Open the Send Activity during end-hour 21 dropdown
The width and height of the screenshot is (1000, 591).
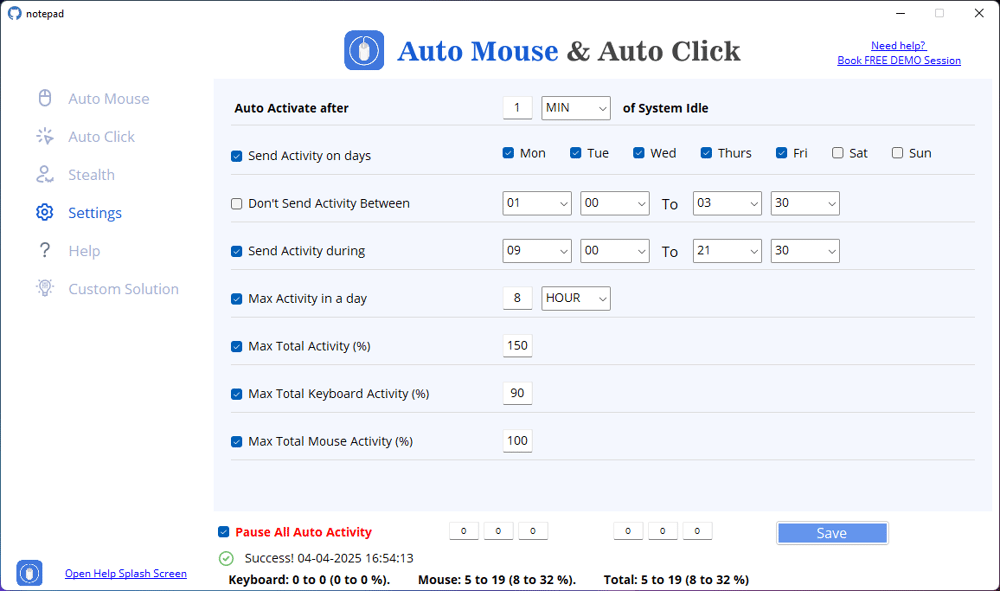(727, 251)
